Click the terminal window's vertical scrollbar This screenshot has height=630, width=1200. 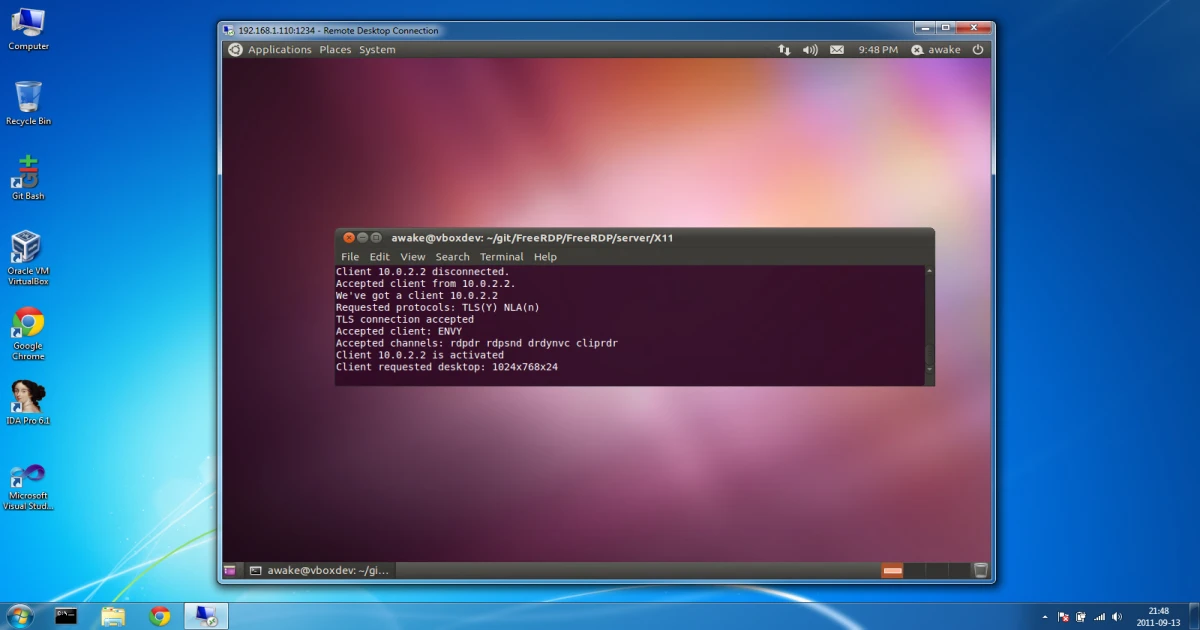(929, 320)
